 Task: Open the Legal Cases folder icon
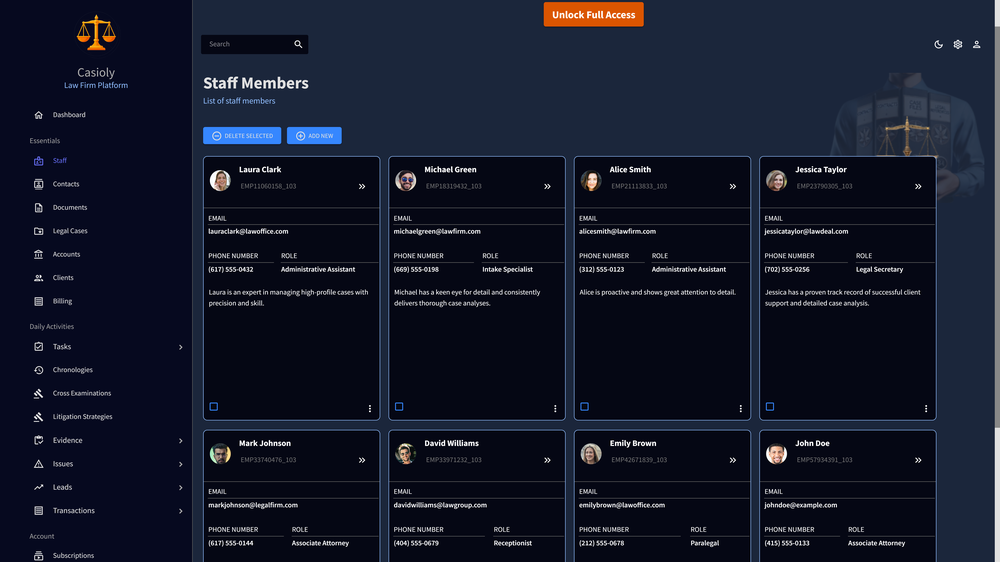click(38, 231)
